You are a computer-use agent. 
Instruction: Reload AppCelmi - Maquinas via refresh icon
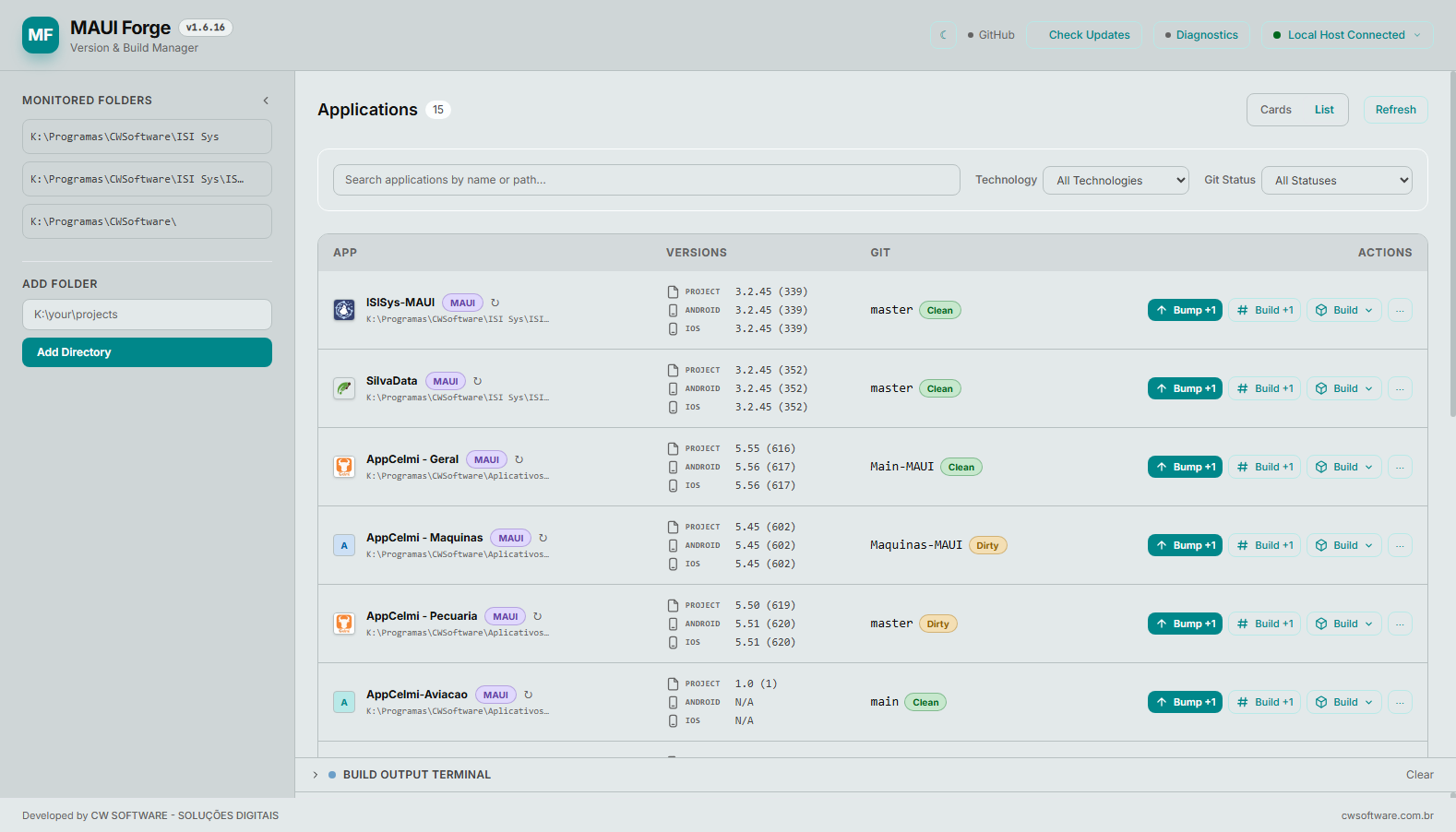point(543,538)
